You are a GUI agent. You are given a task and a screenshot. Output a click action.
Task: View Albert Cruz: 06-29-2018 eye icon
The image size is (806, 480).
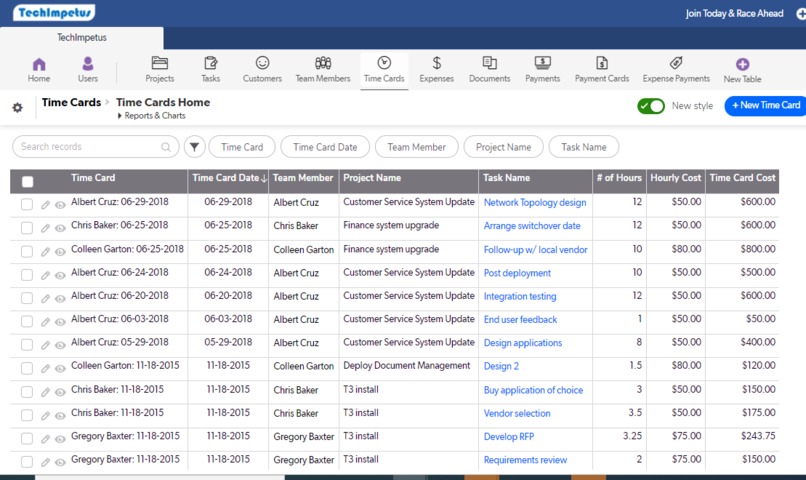[60, 205]
